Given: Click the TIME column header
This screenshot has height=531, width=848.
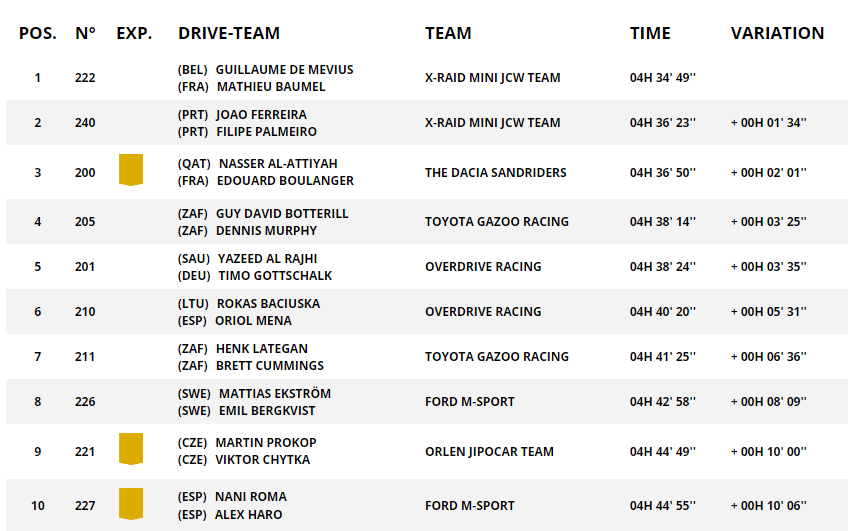Looking at the screenshot, I should (x=650, y=33).
